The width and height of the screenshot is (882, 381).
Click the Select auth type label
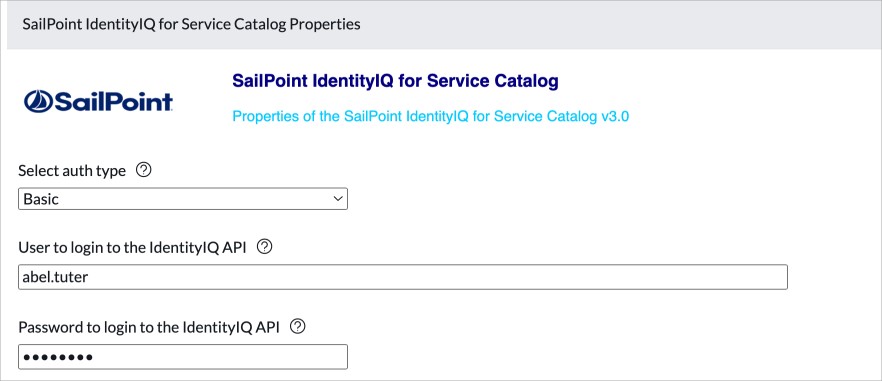pyautogui.click(x=72, y=171)
